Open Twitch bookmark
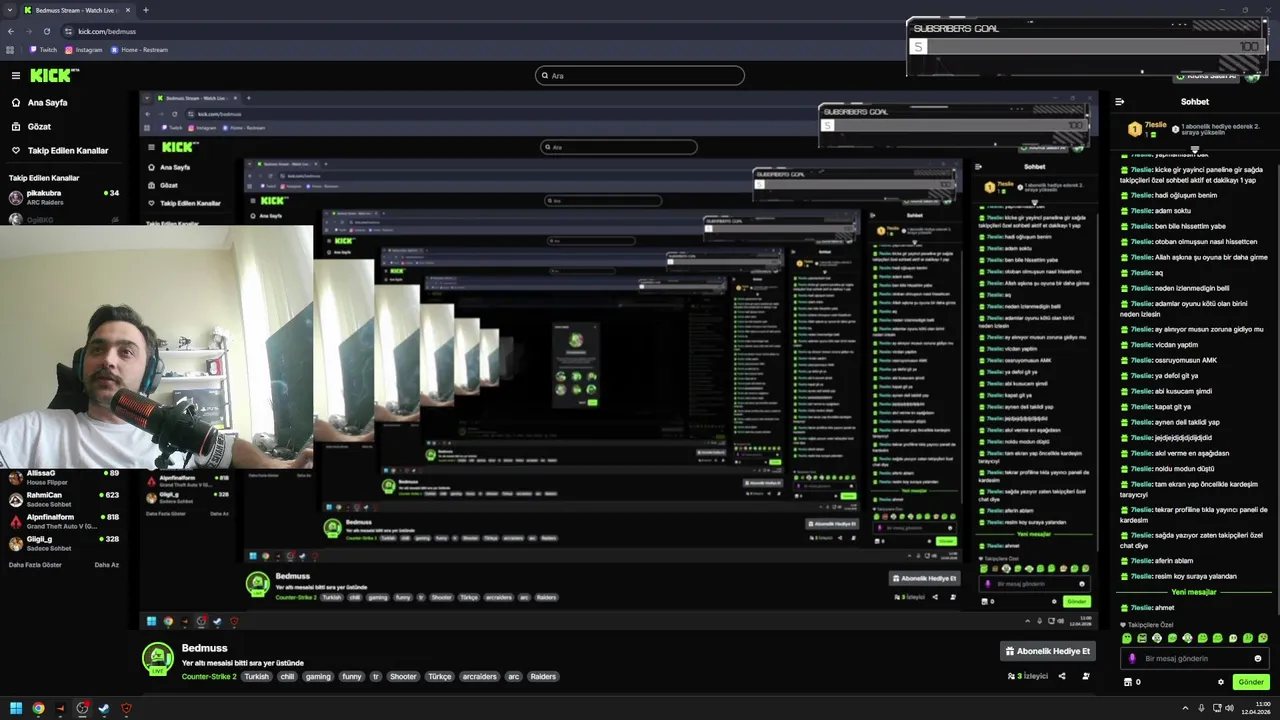1280x720 pixels. click(x=43, y=49)
